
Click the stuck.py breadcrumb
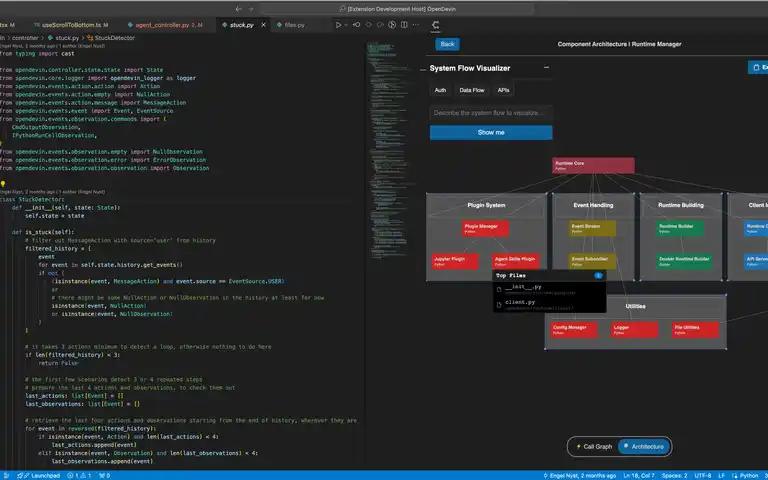pos(64,38)
